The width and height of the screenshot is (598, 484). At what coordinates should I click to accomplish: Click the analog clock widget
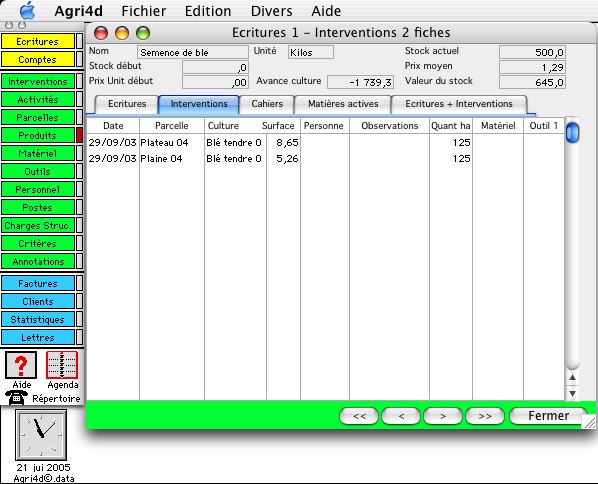point(41,435)
